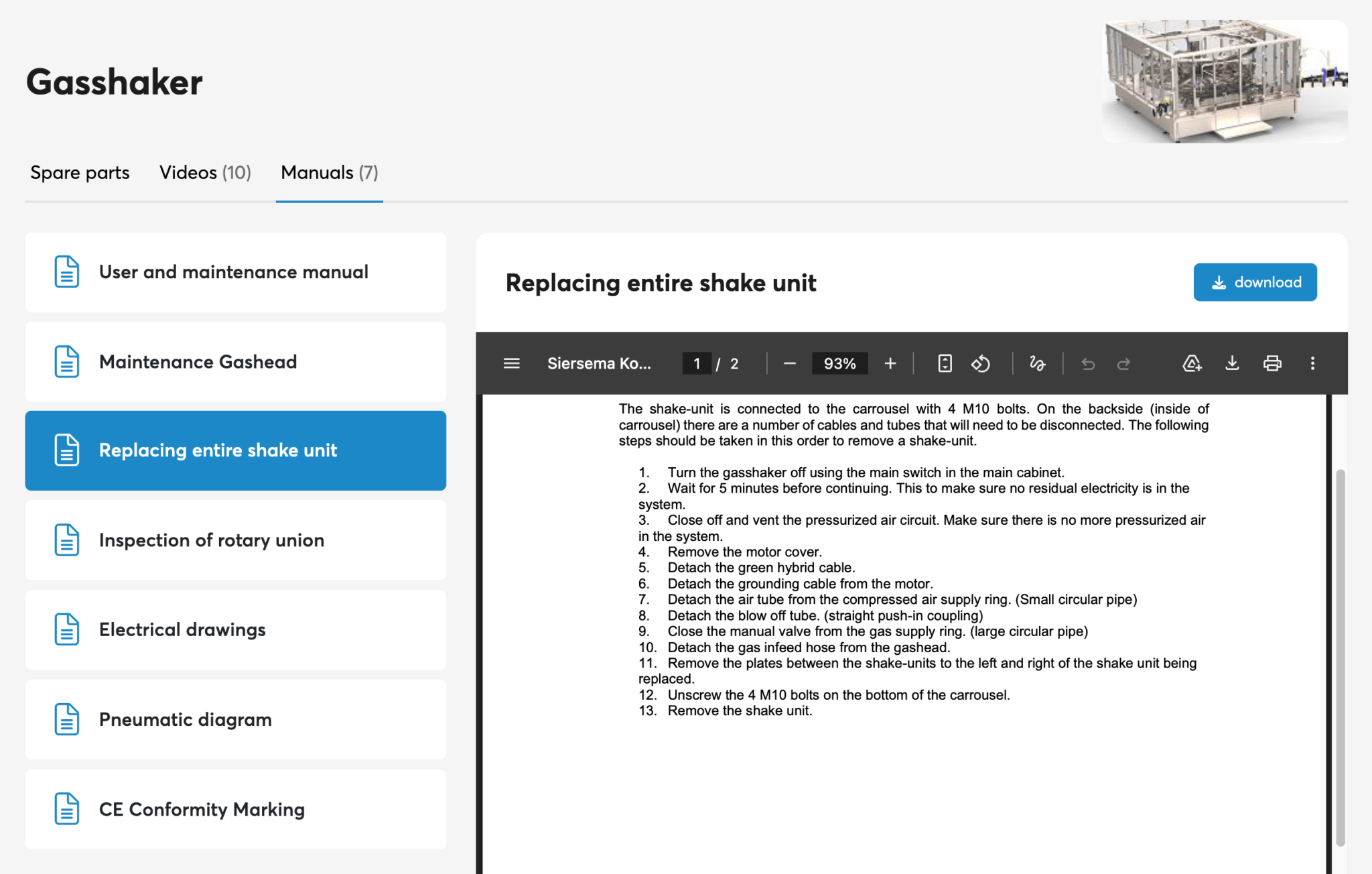
Task: Switch to the Spare parts tab
Action: (80, 172)
